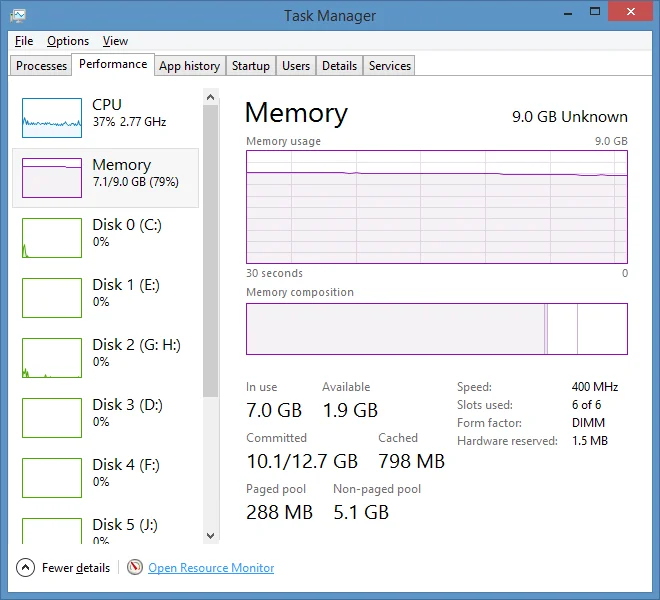The height and width of the screenshot is (600, 660).
Task: Click the Memory mini graph in sidebar
Action: pyautogui.click(x=52, y=178)
